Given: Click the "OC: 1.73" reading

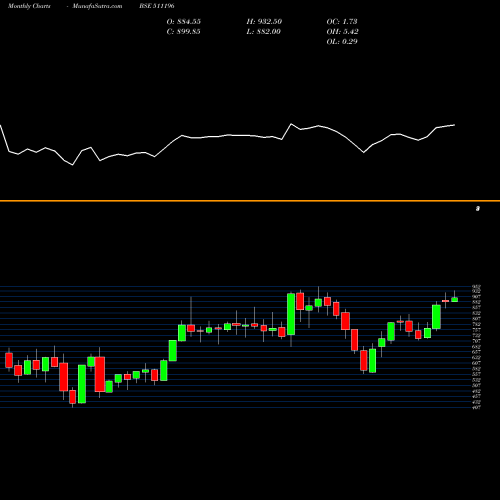Looking at the screenshot, I should 342,22.
